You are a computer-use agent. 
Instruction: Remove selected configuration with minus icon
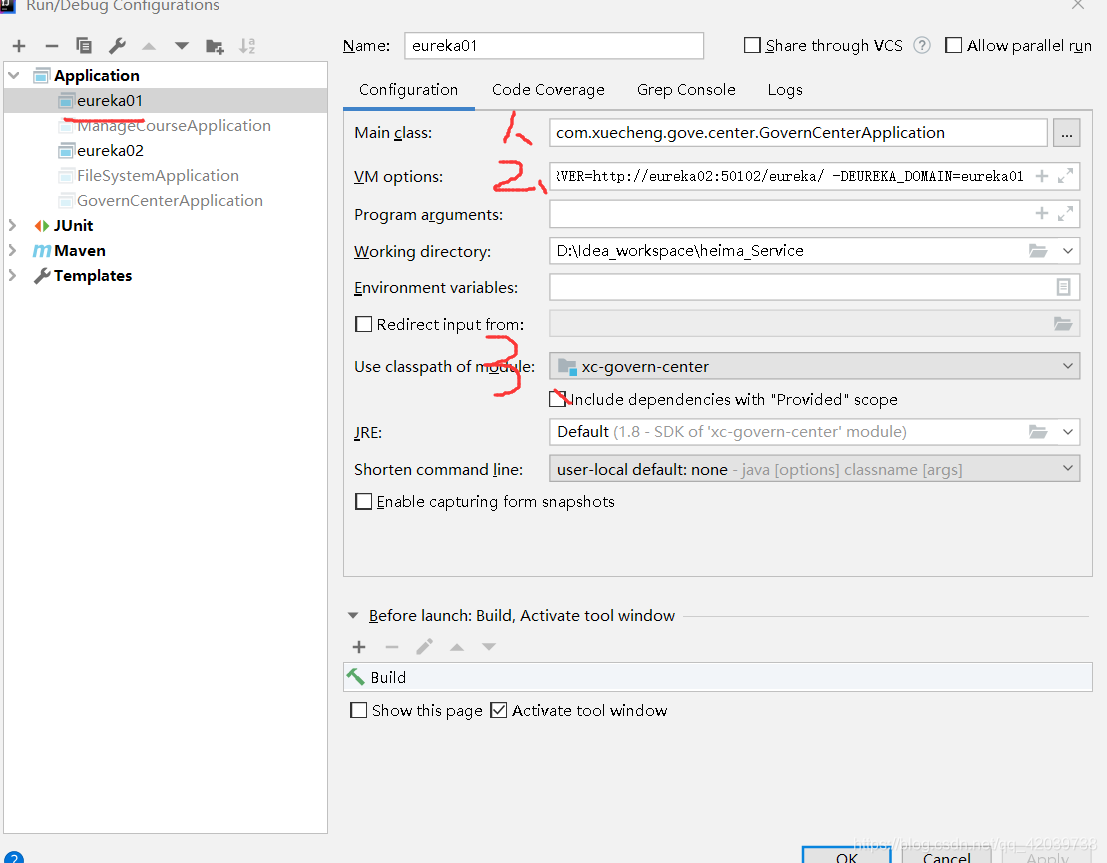(x=52, y=46)
